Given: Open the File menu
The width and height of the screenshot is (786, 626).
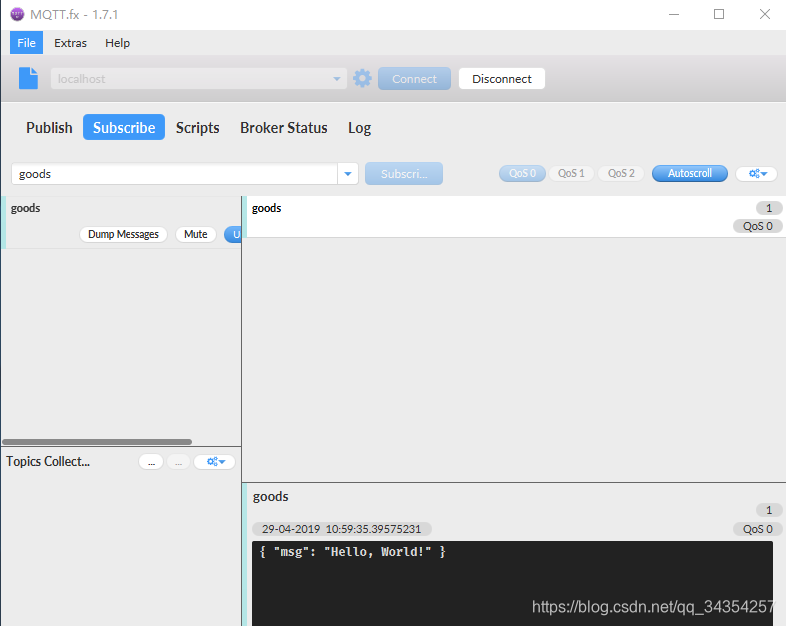Looking at the screenshot, I should [x=27, y=43].
